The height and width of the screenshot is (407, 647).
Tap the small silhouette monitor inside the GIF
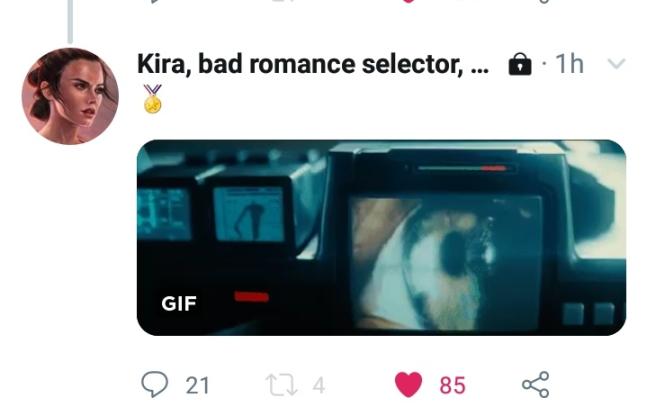click(x=249, y=213)
